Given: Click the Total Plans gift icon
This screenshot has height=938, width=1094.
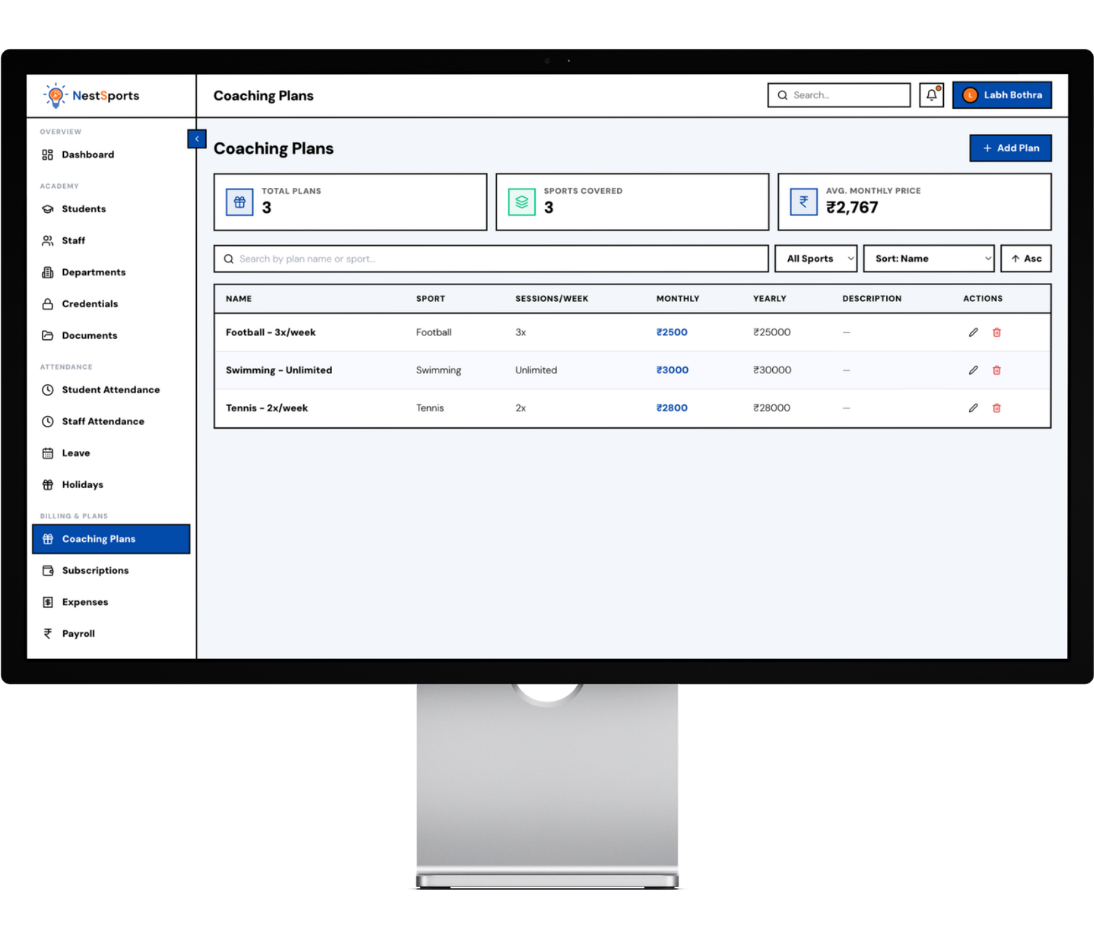Looking at the screenshot, I should pyautogui.click(x=239, y=202).
